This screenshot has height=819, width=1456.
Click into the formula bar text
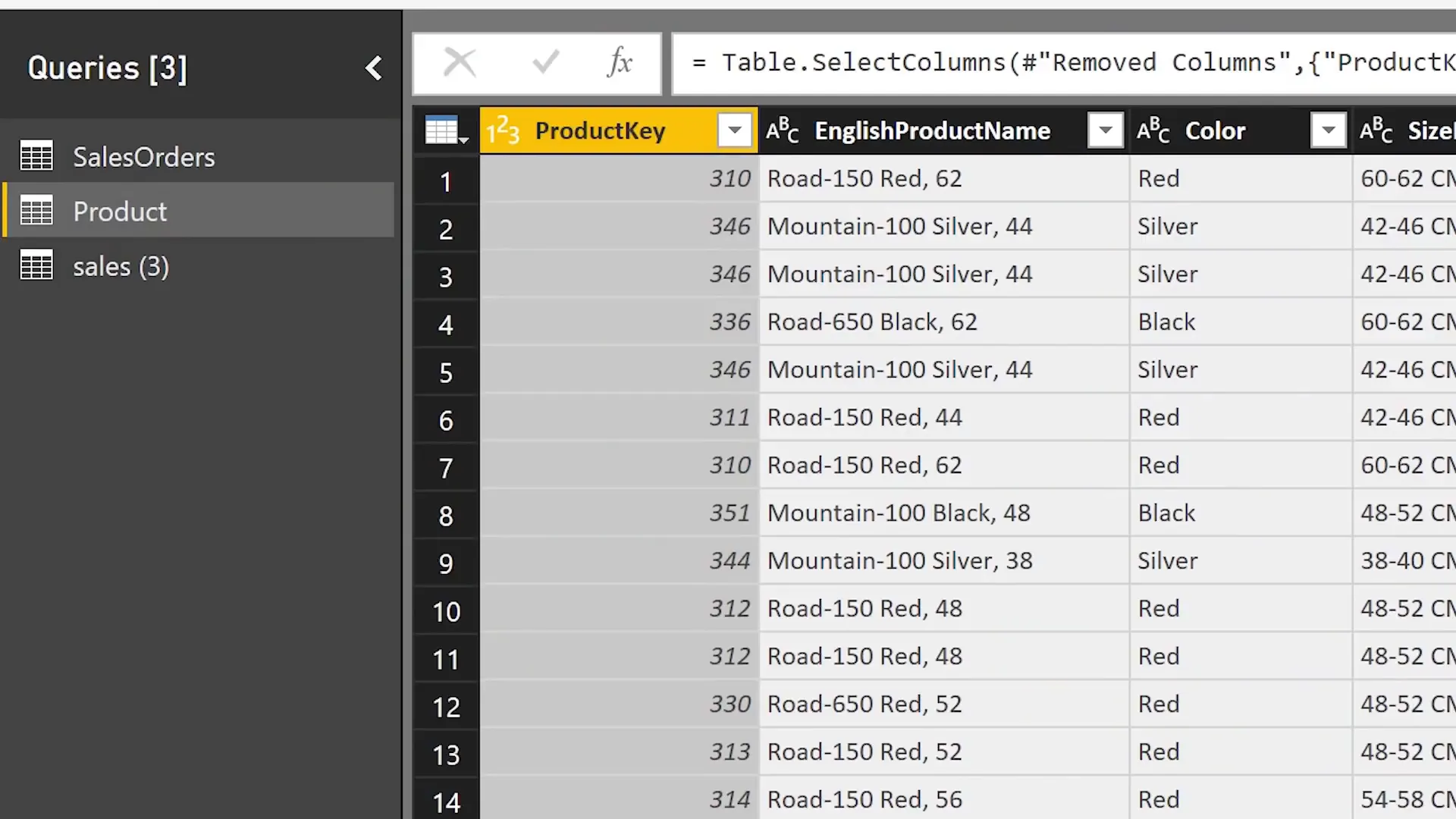tap(1063, 63)
